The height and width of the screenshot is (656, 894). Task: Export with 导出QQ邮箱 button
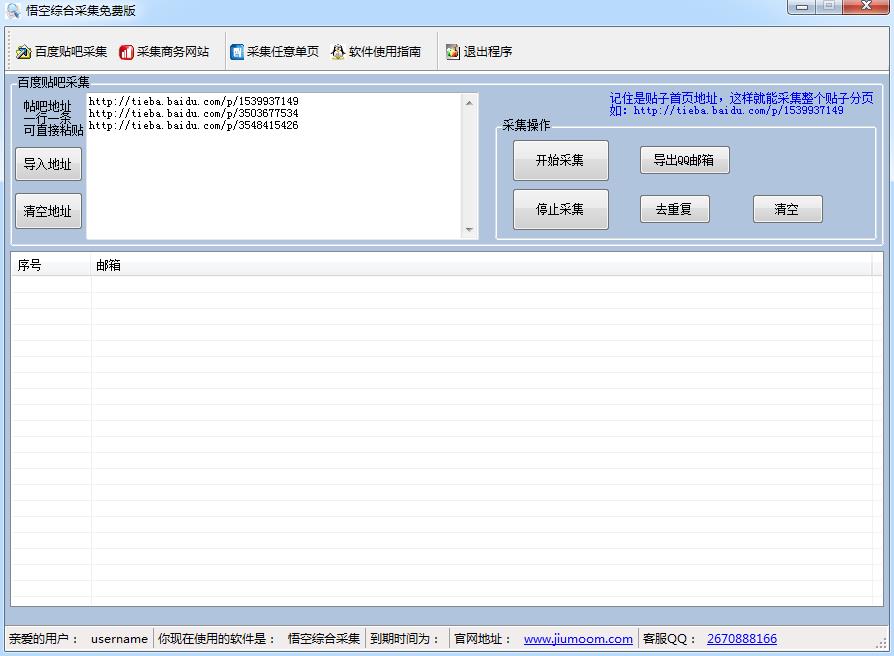click(x=684, y=160)
